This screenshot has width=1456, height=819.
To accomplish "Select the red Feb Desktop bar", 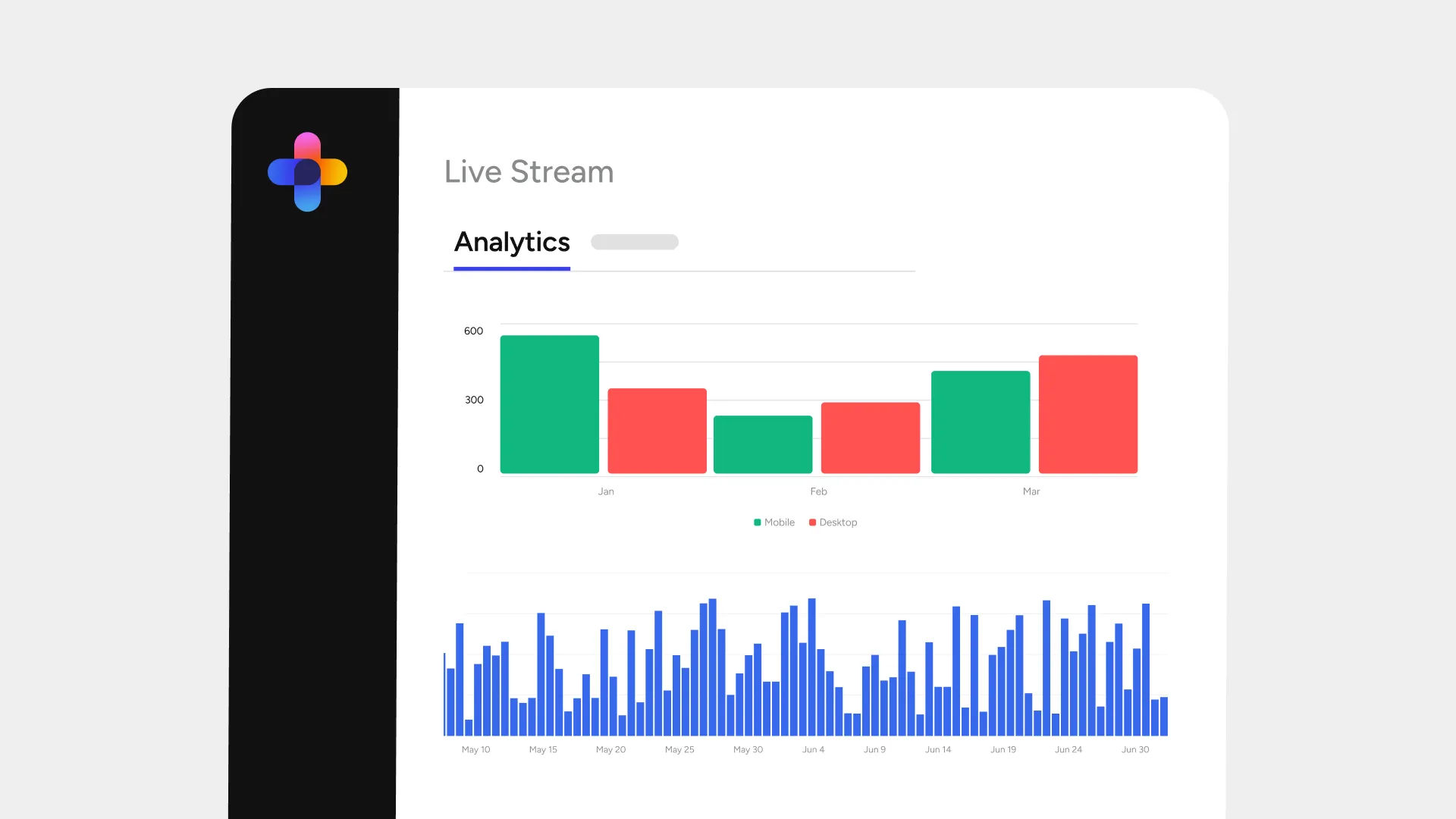I will click(x=870, y=438).
